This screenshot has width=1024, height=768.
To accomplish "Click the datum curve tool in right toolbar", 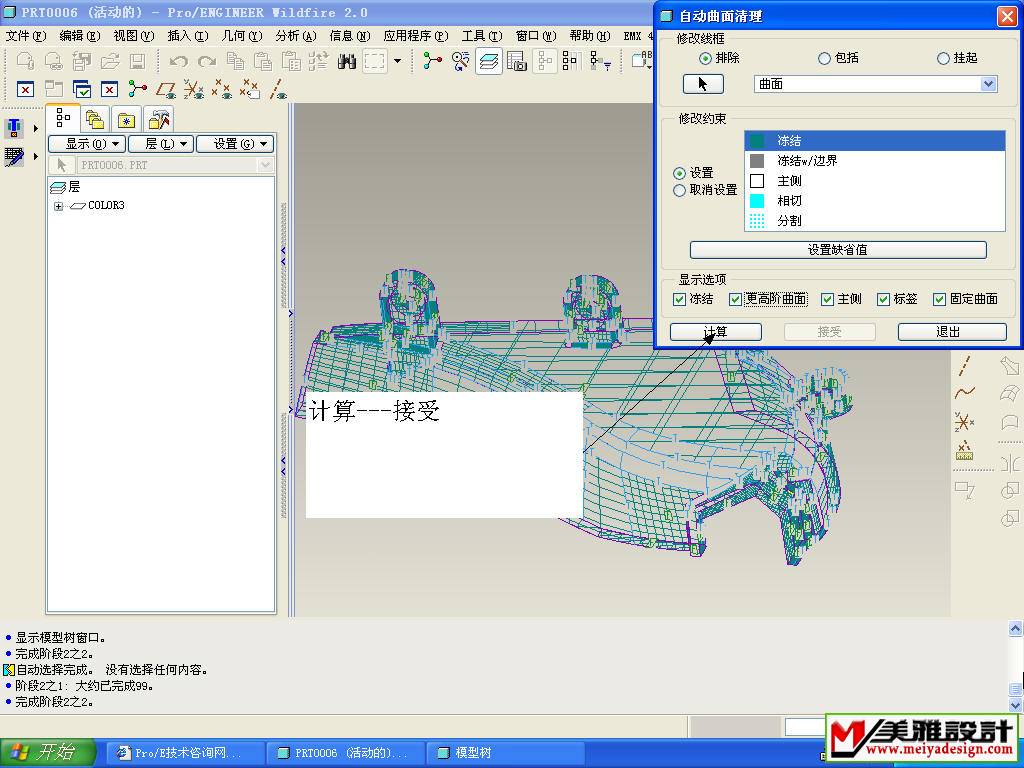I will [x=965, y=393].
